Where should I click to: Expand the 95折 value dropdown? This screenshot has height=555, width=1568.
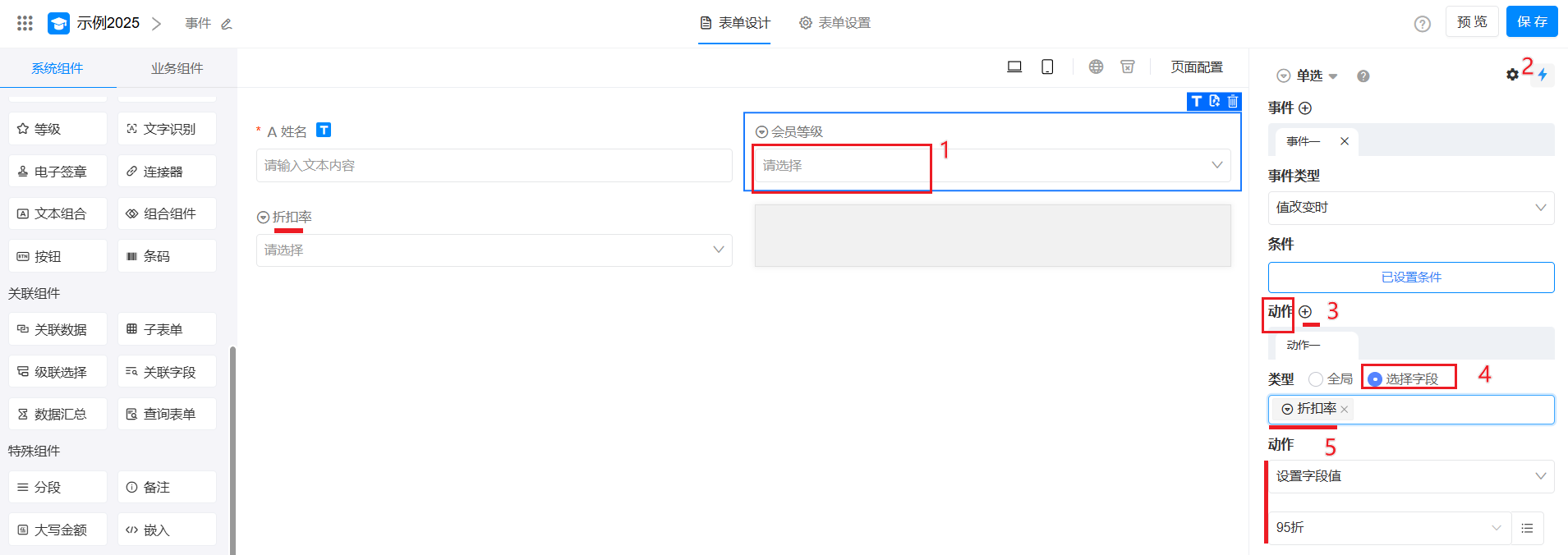[x=1390, y=527]
